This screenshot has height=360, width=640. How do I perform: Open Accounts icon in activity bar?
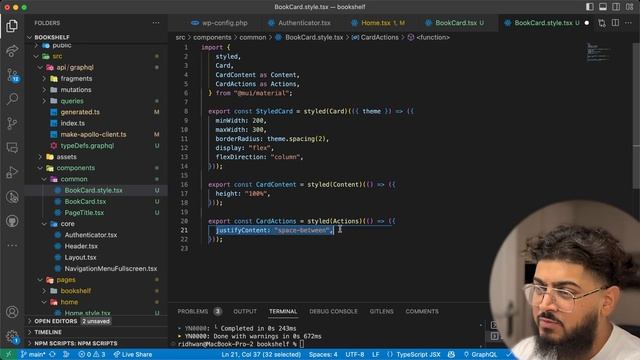(12, 312)
